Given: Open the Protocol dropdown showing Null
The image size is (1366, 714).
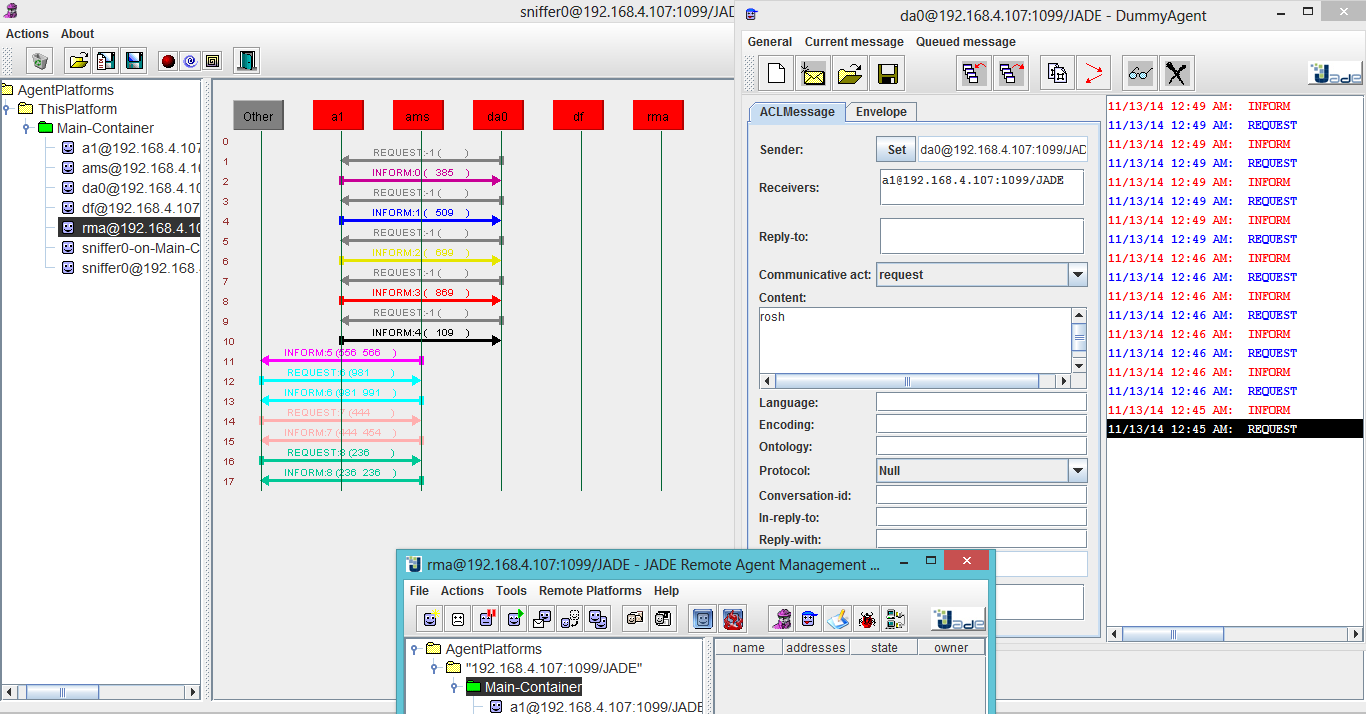Looking at the screenshot, I should pyautogui.click(x=1077, y=471).
